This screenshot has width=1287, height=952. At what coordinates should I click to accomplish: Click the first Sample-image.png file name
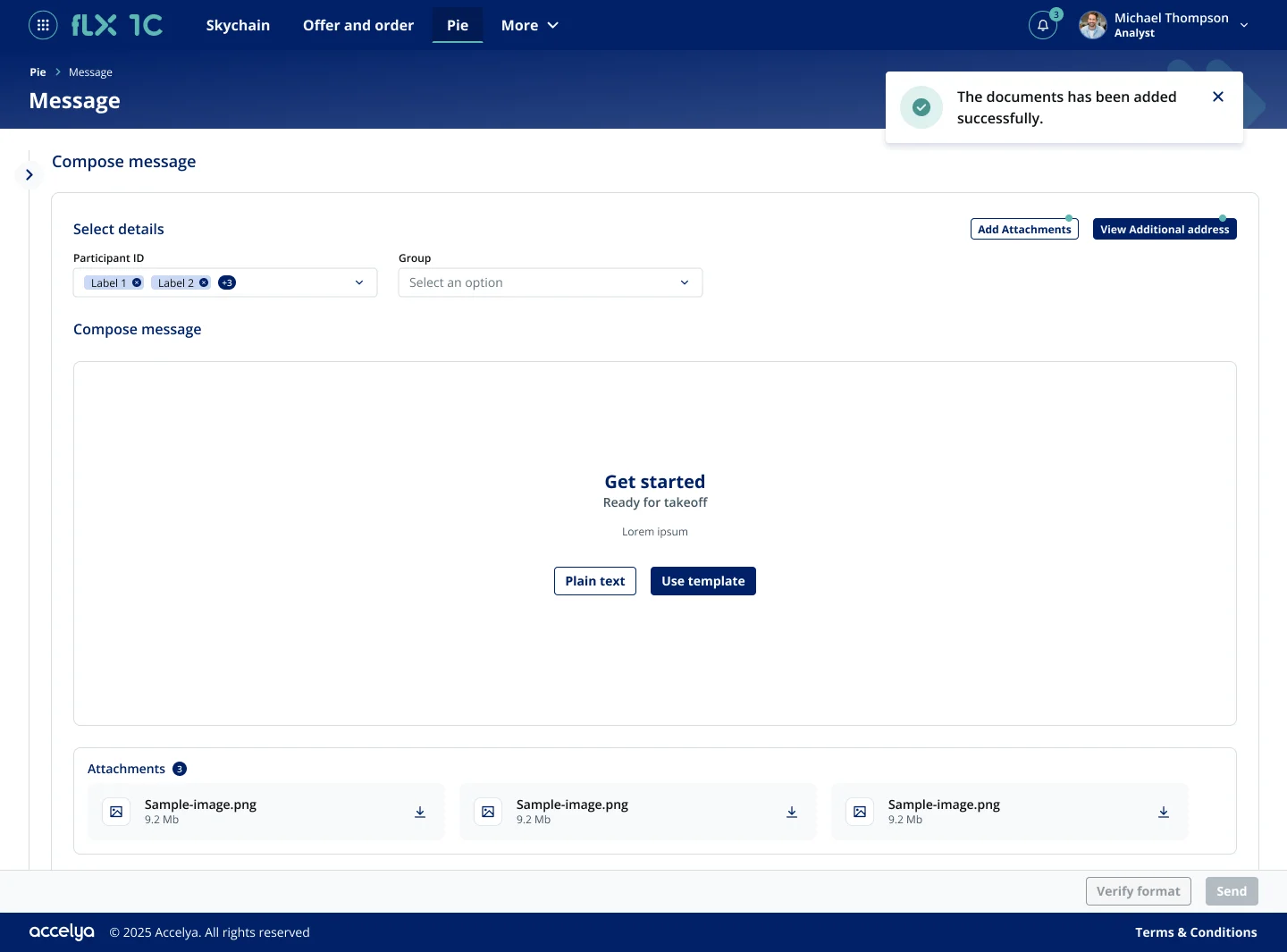[x=200, y=805]
